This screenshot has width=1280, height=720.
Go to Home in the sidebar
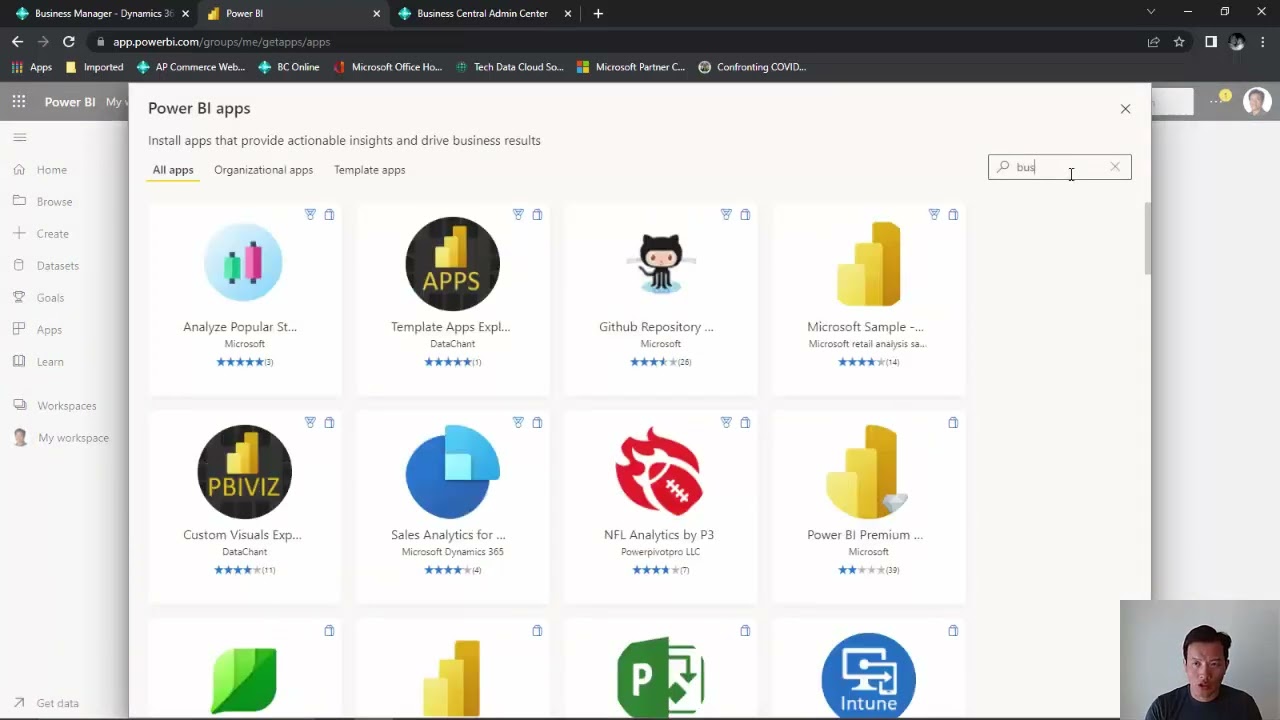[40, 170]
